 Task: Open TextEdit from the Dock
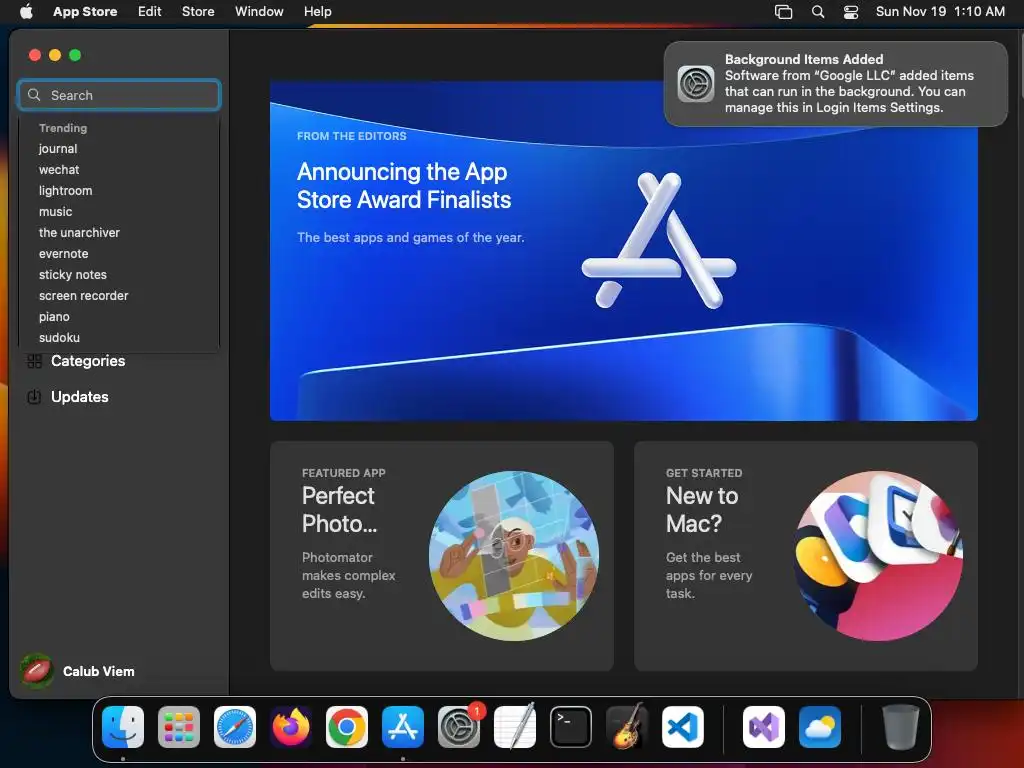pyautogui.click(x=515, y=727)
